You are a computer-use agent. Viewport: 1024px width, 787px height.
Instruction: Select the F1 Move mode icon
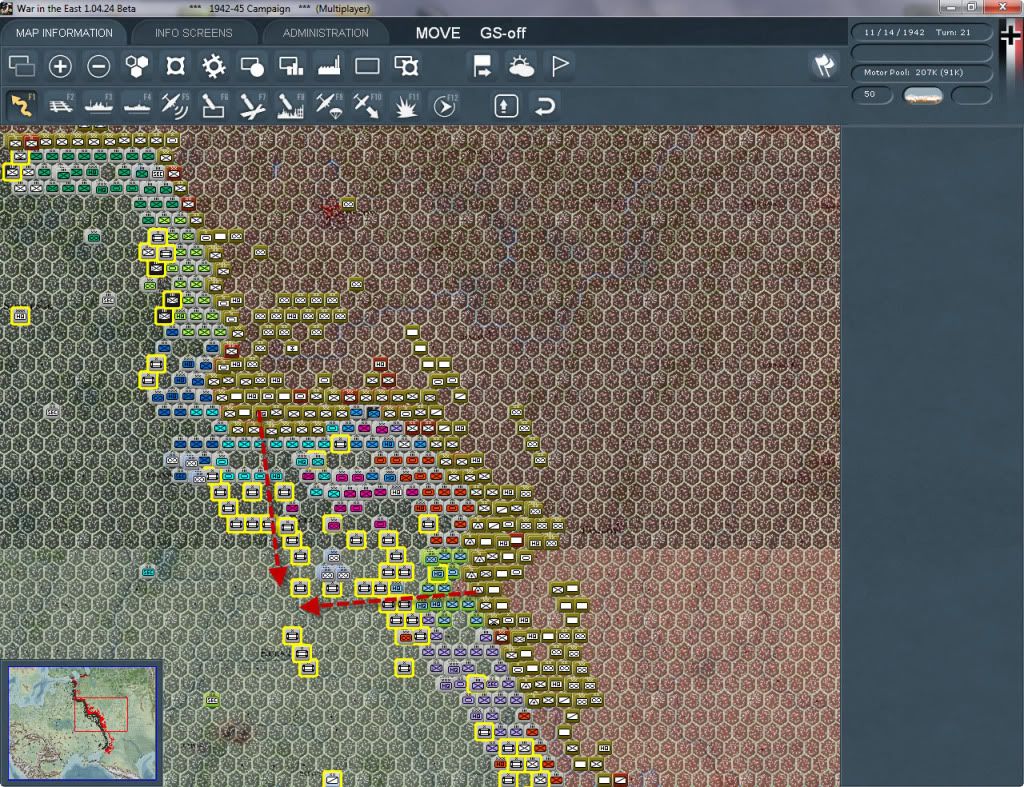pyautogui.click(x=22, y=105)
